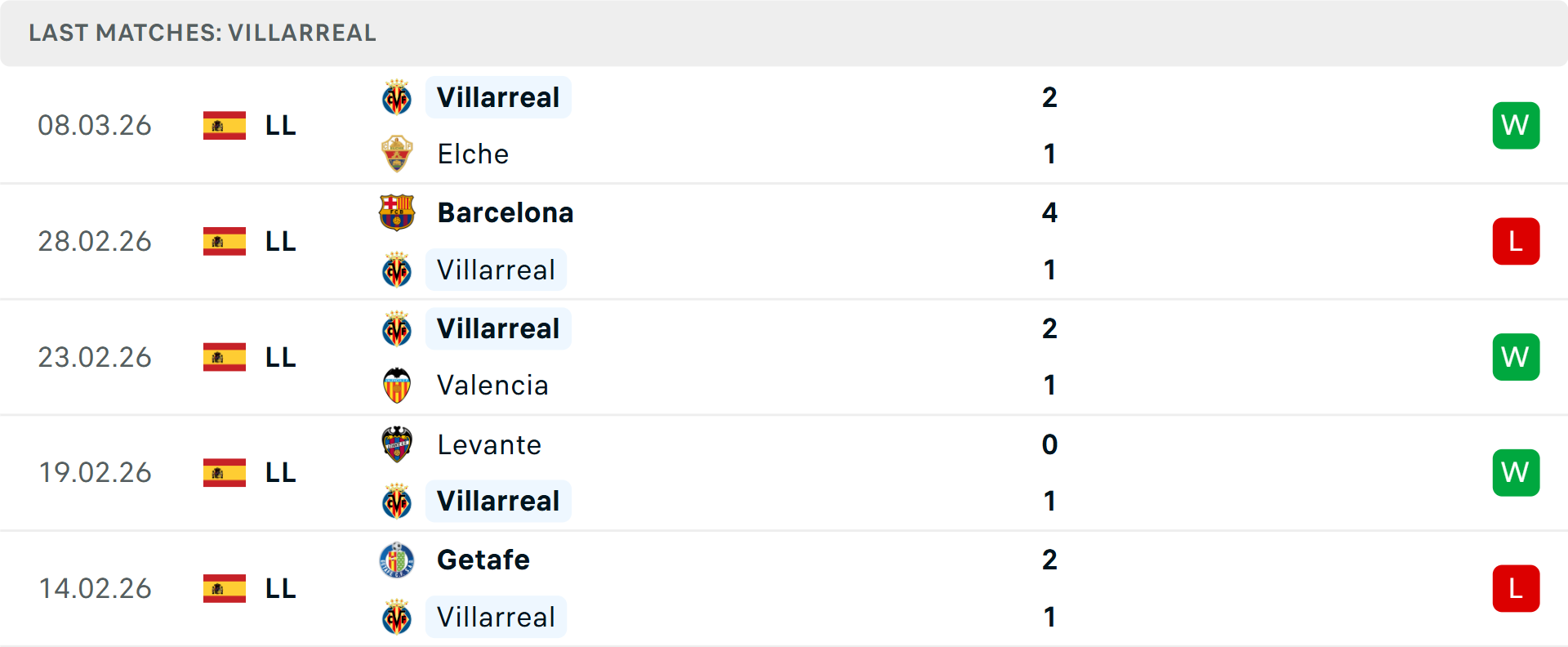This screenshot has height=647, width=1568.
Task: Click the red L badge for the Barcelona match
Action: [x=1516, y=241]
